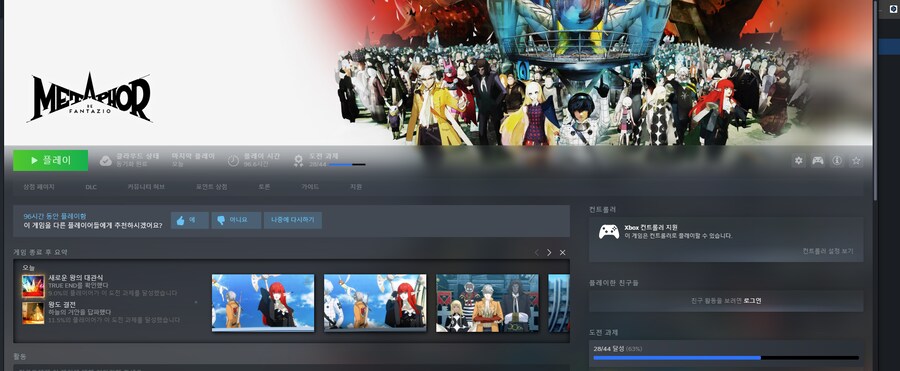Image resolution: width=900 pixels, height=371 pixels.
Task: Click 컨트롤러 설정 보기 link
Action: pos(828,252)
